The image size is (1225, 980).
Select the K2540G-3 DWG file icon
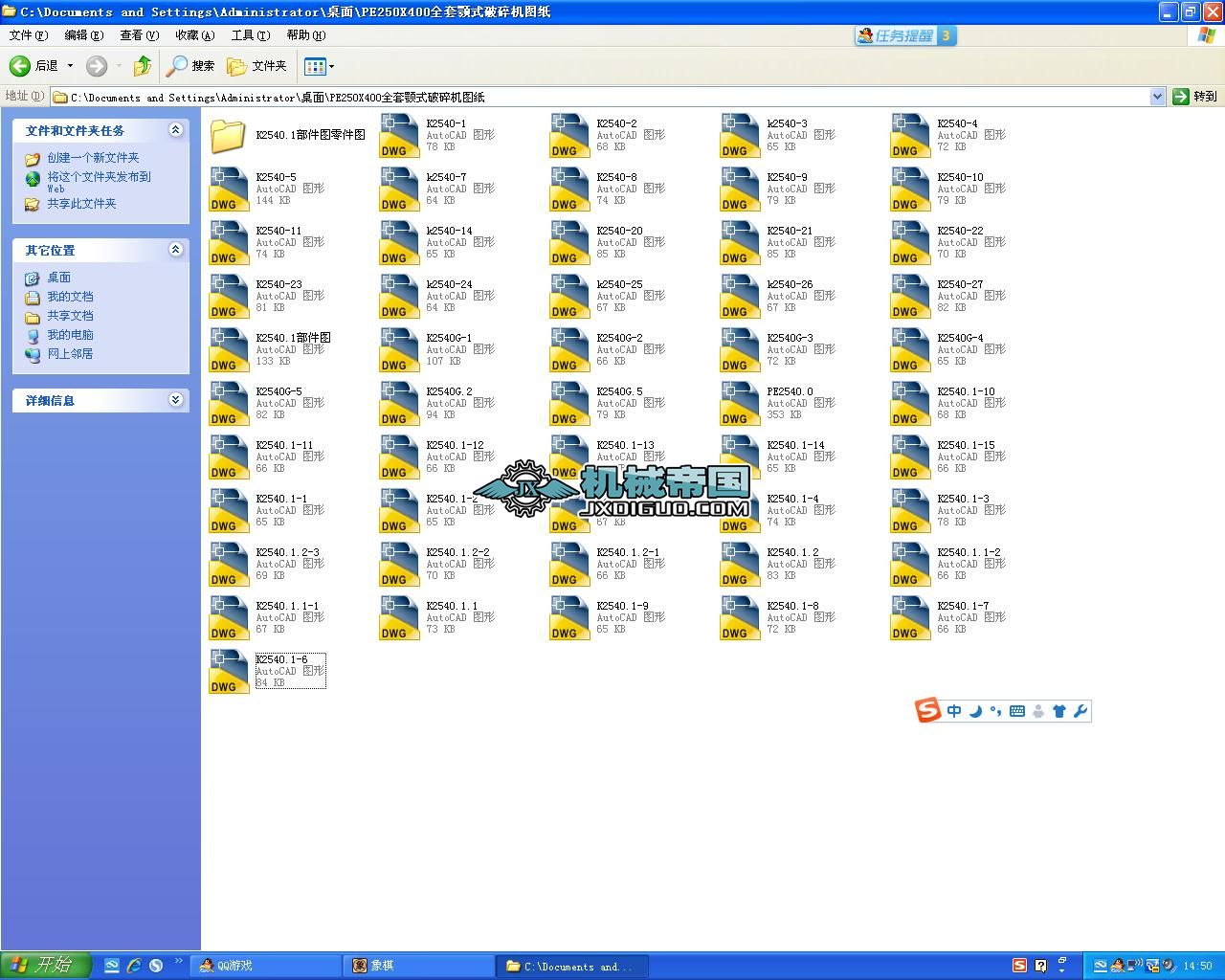[740, 350]
